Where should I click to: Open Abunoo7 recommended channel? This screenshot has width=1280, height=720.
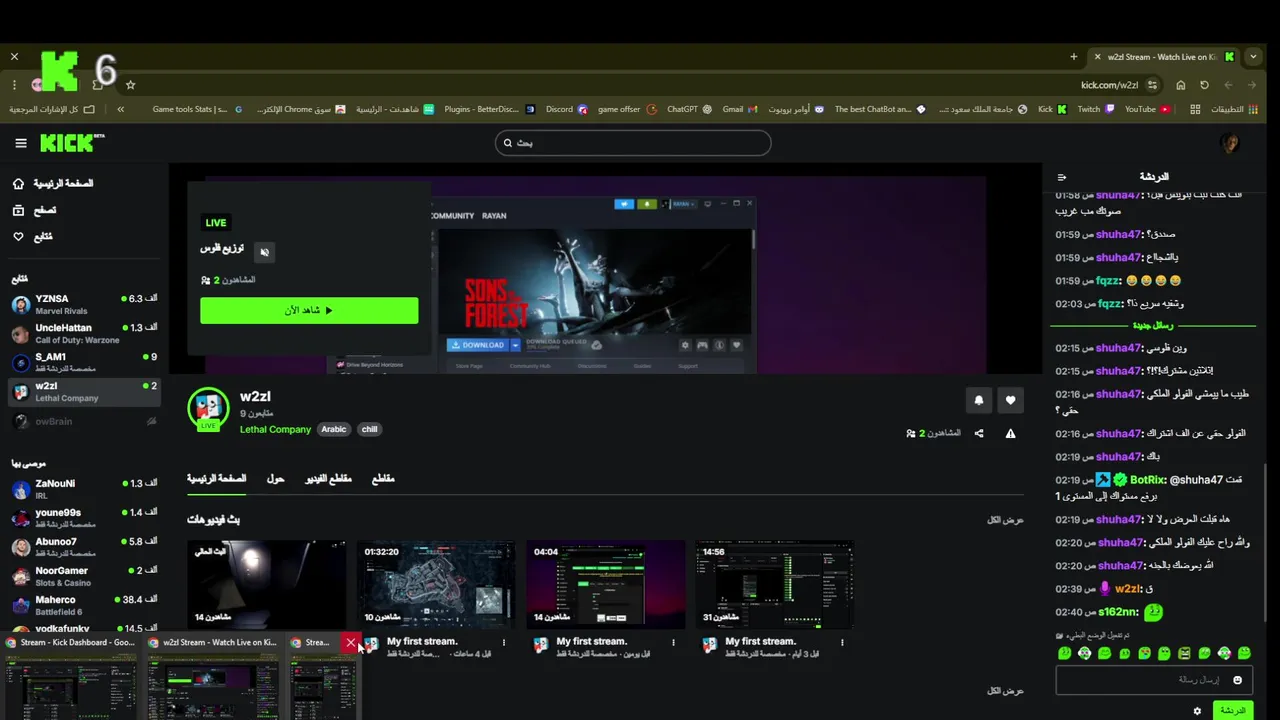[84, 547]
